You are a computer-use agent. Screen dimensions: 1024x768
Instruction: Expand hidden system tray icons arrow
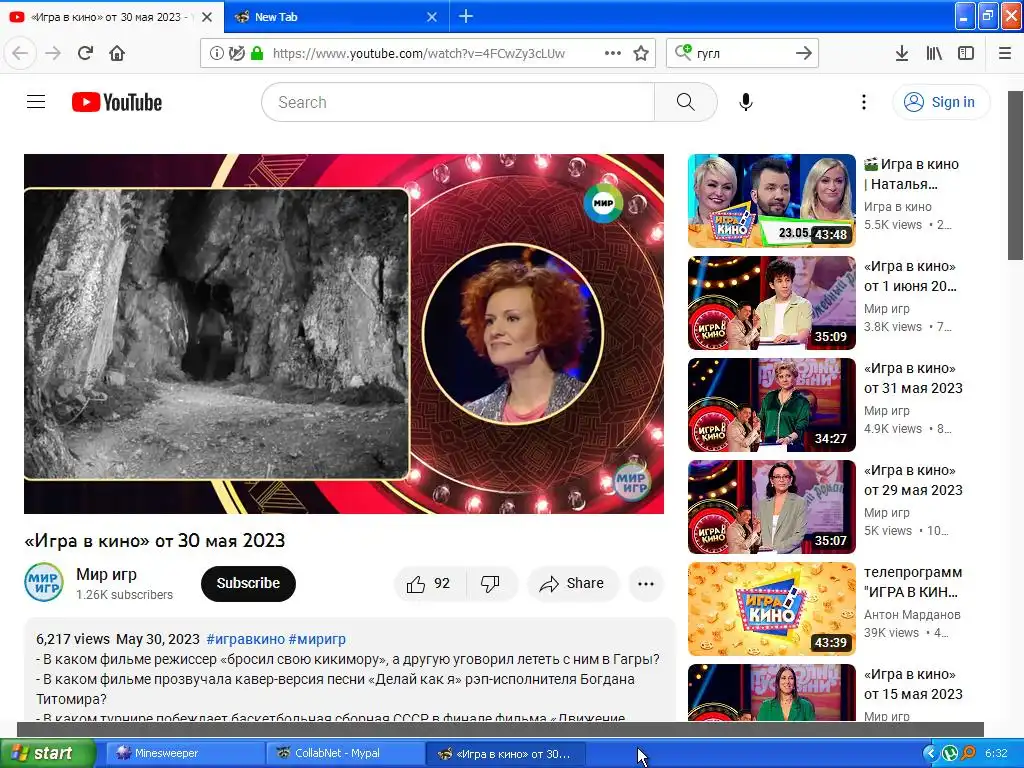point(930,754)
